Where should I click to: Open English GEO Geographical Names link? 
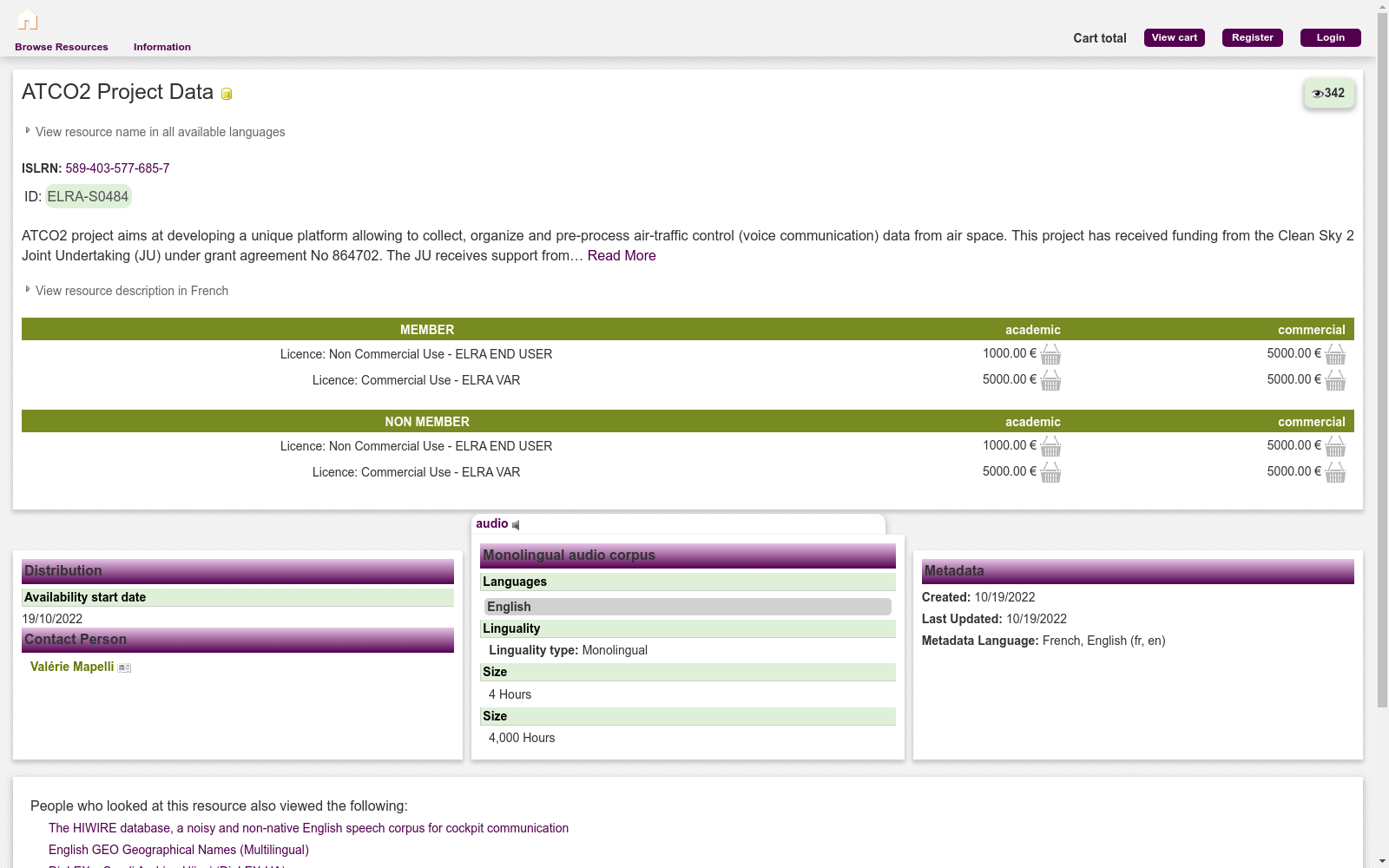179,850
